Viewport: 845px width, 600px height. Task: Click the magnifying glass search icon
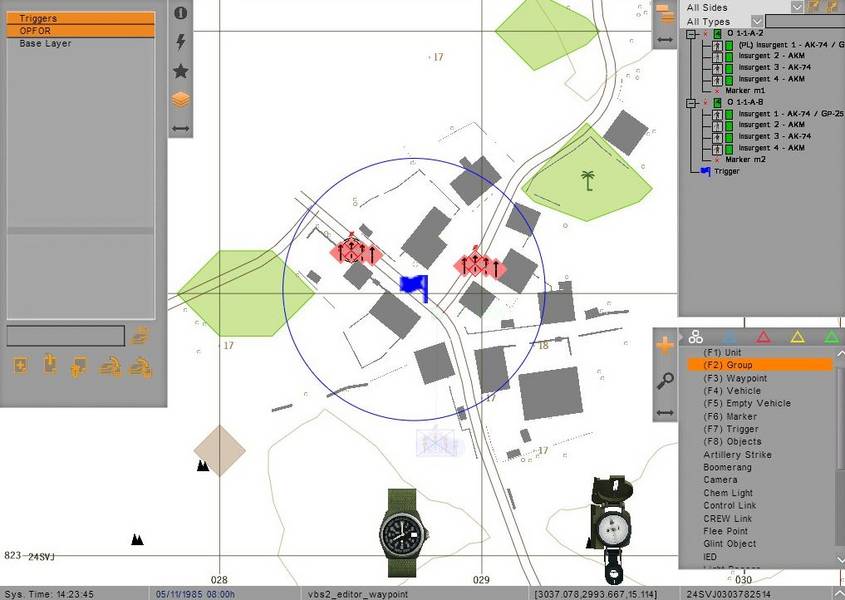pos(665,380)
